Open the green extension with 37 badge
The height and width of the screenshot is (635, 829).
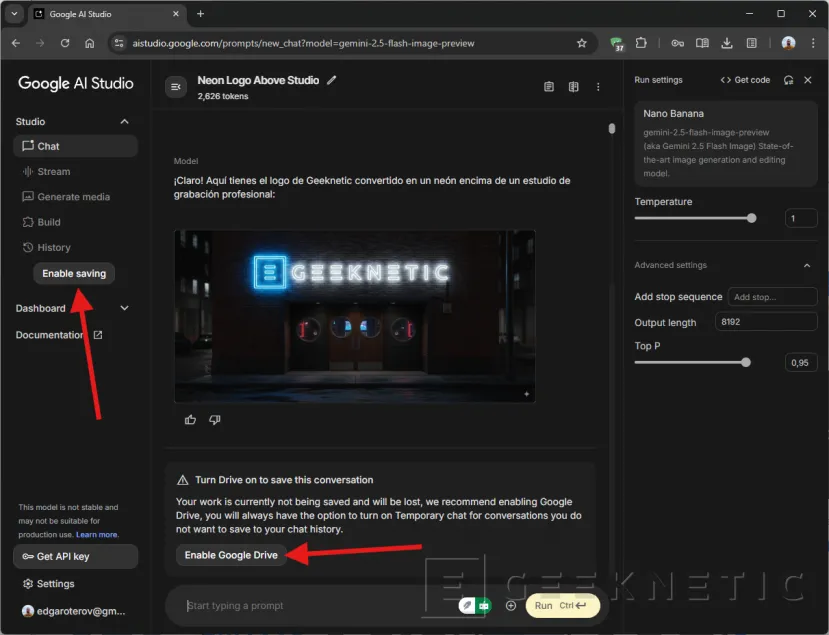(x=616, y=44)
